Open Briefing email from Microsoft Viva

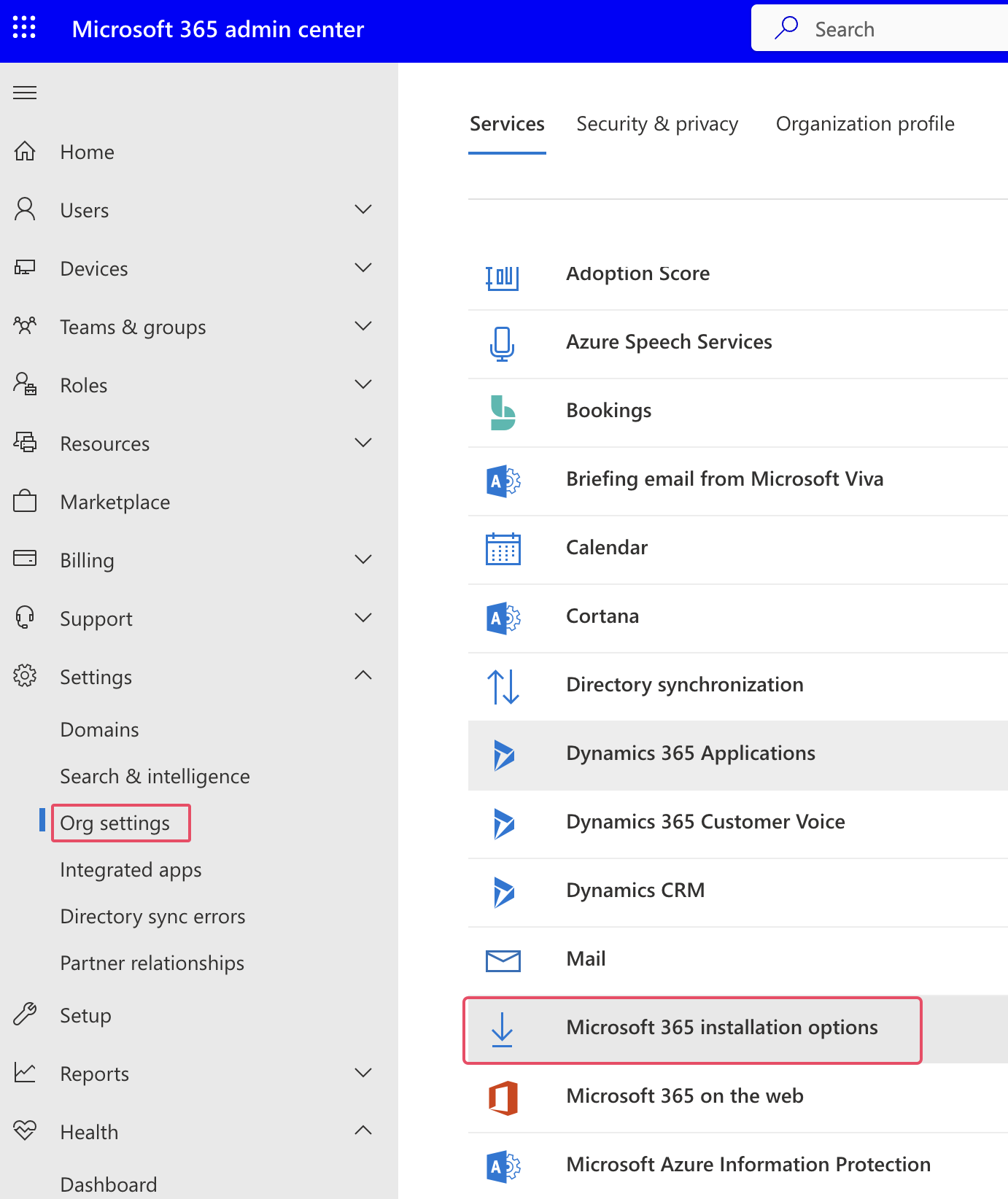tap(738, 481)
